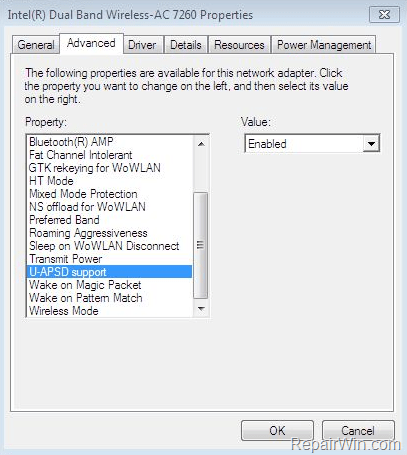Select Sleep on WoWLAN Disconnect

109,246
